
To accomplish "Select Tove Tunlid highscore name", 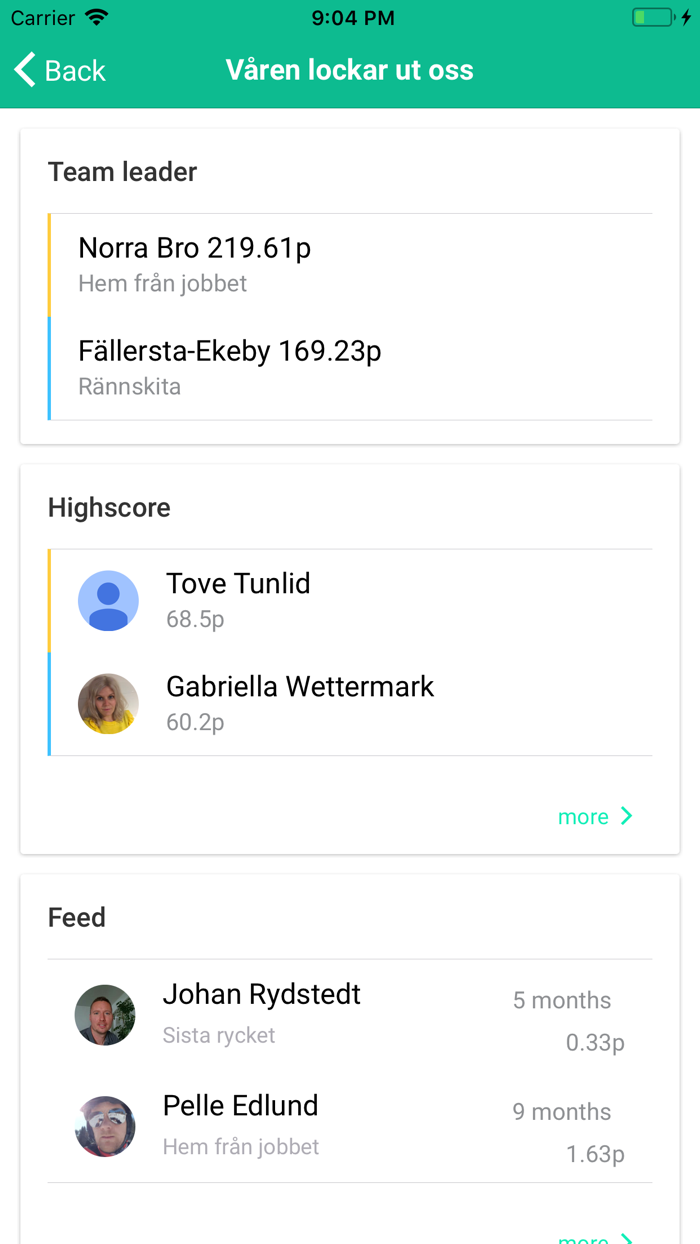I will tap(238, 583).
